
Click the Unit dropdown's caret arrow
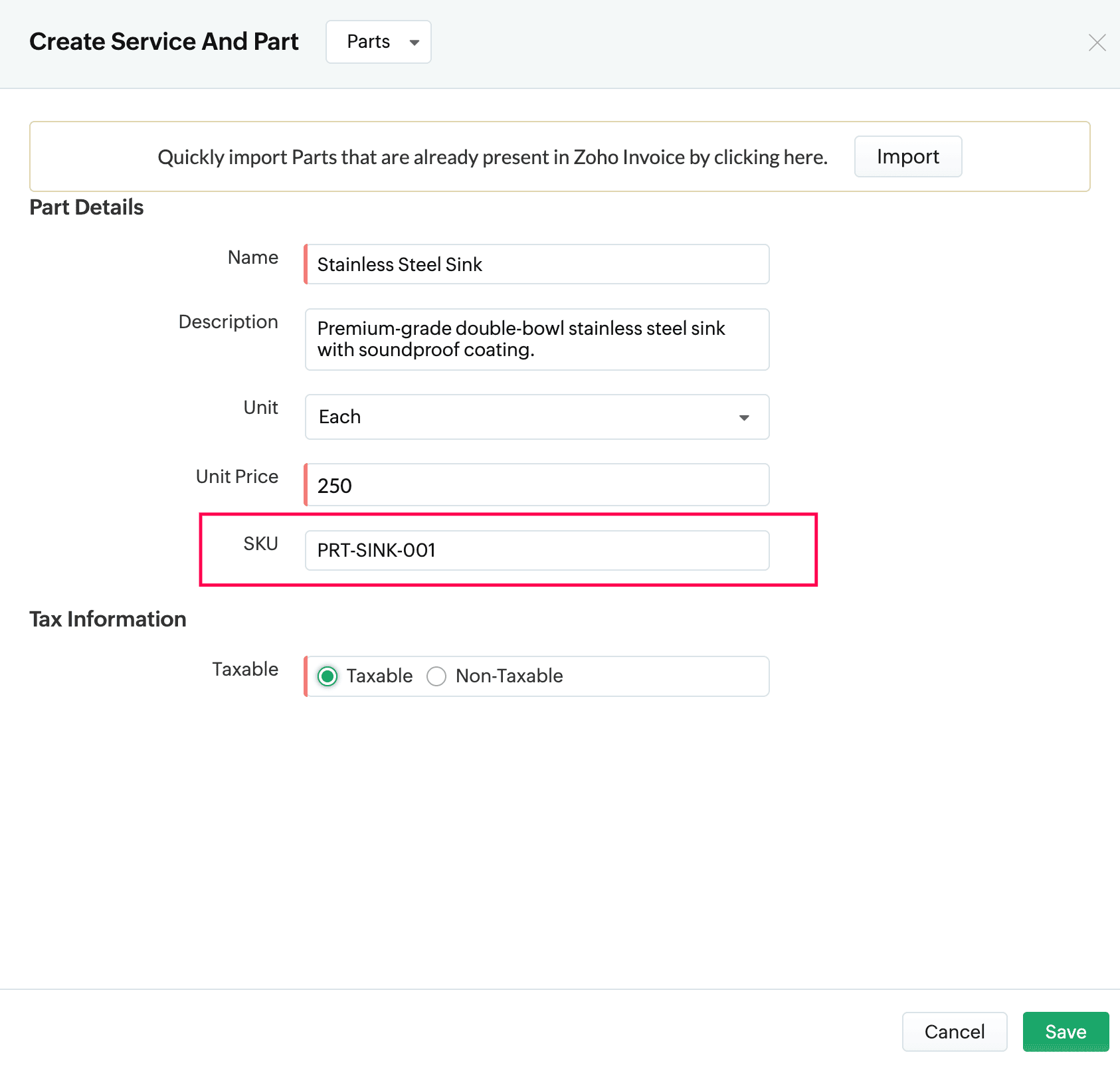coord(744,418)
